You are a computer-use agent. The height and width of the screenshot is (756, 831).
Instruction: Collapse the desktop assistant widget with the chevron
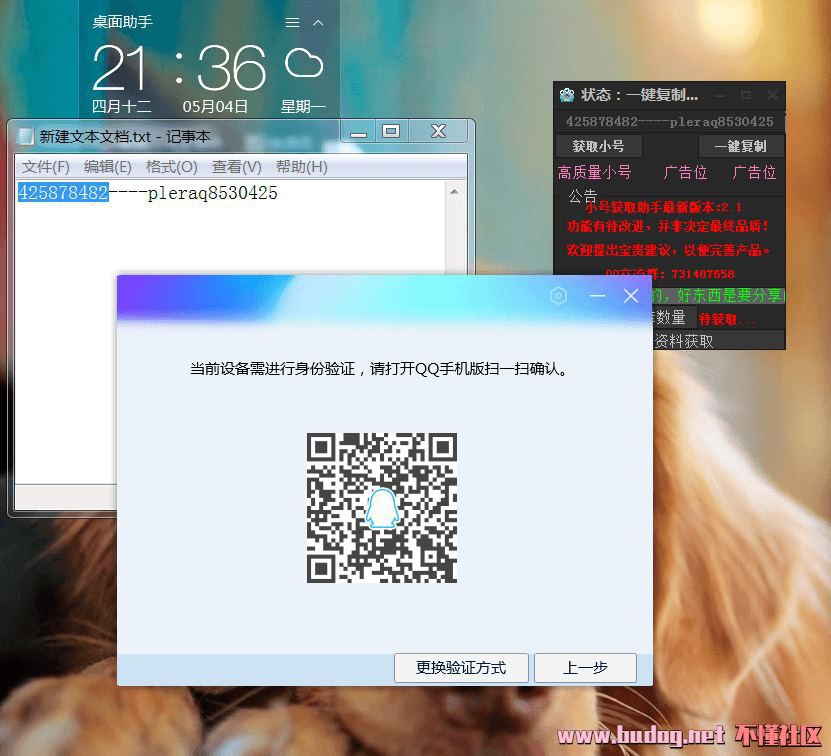point(319,22)
